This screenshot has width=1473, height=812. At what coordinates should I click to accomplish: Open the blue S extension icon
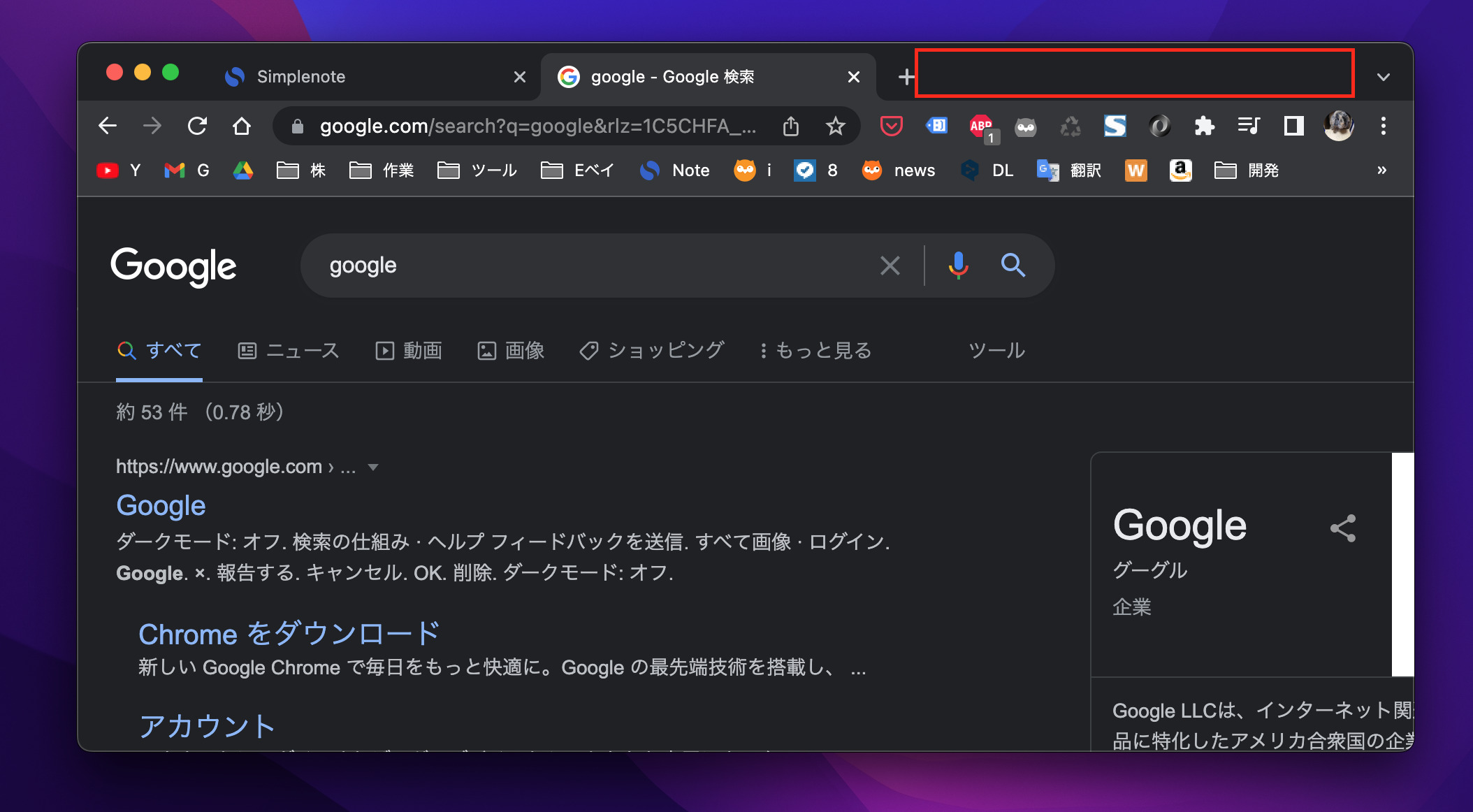click(1115, 126)
